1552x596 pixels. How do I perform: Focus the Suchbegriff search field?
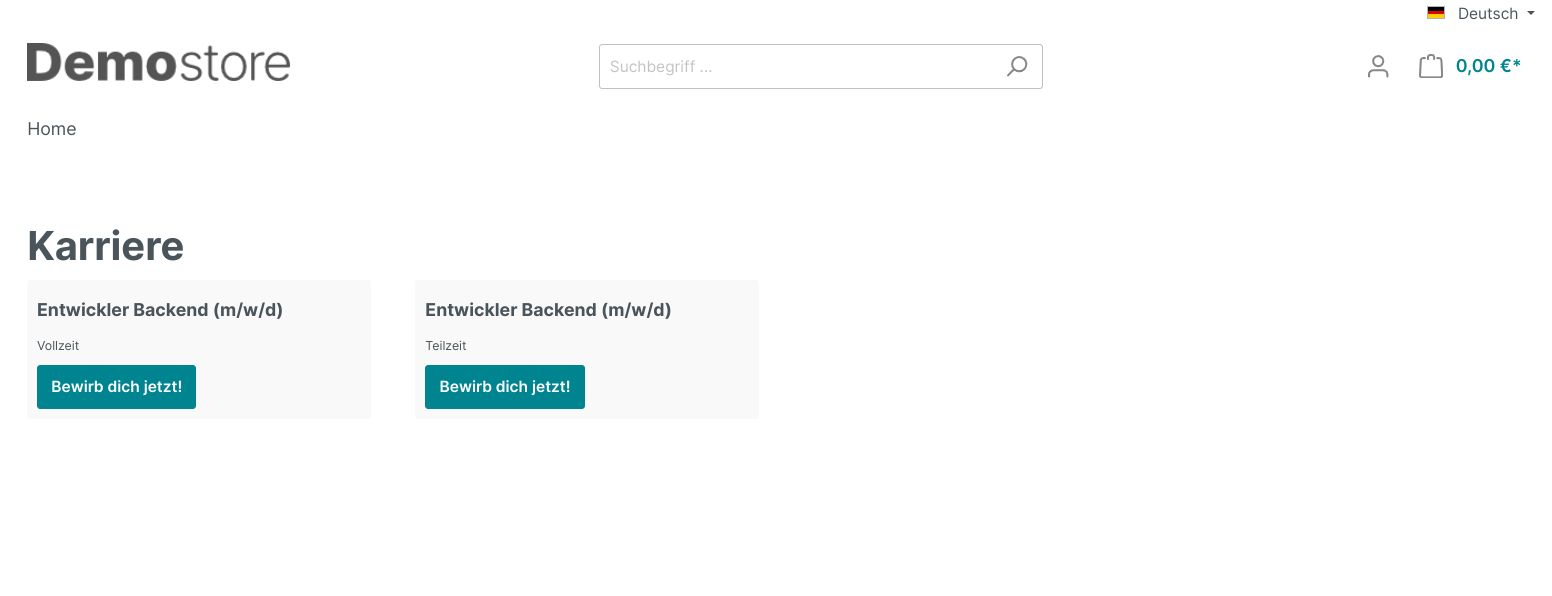pos(800,67)
